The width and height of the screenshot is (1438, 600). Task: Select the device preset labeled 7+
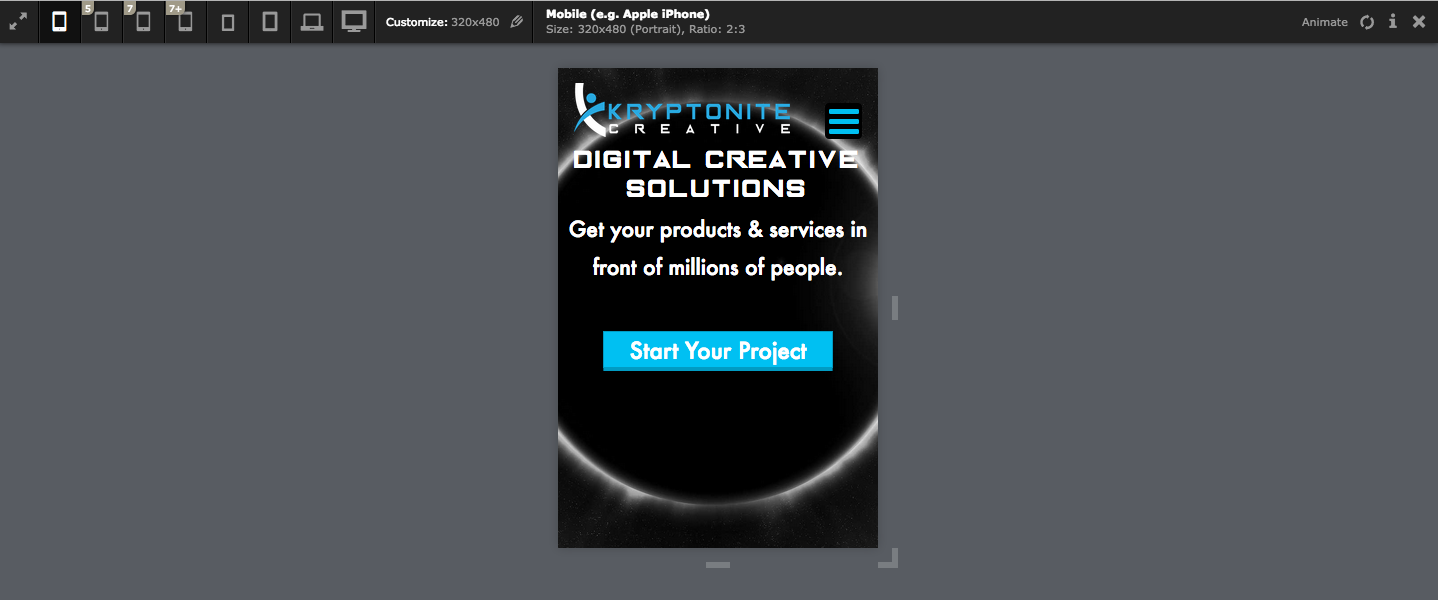pyautogui.click(x=185, y=22)
